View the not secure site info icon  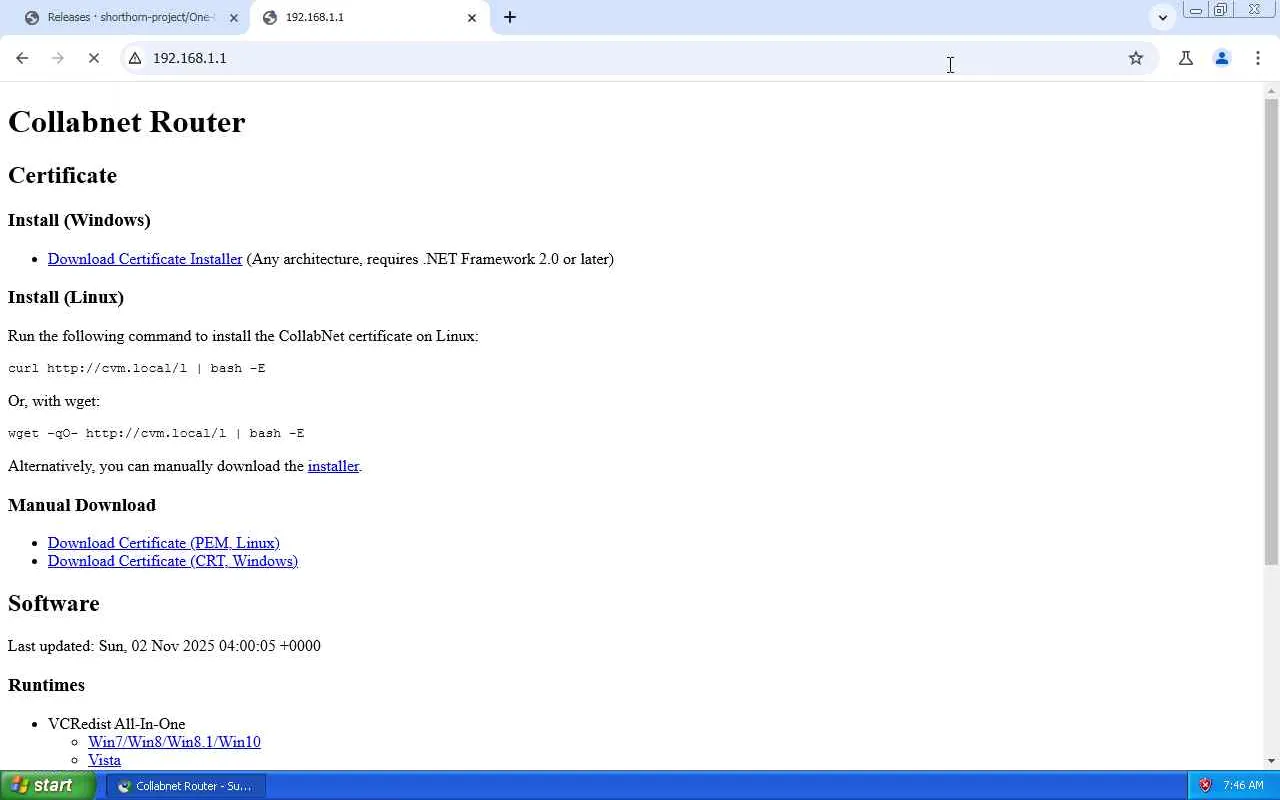[x=135, y=58]
